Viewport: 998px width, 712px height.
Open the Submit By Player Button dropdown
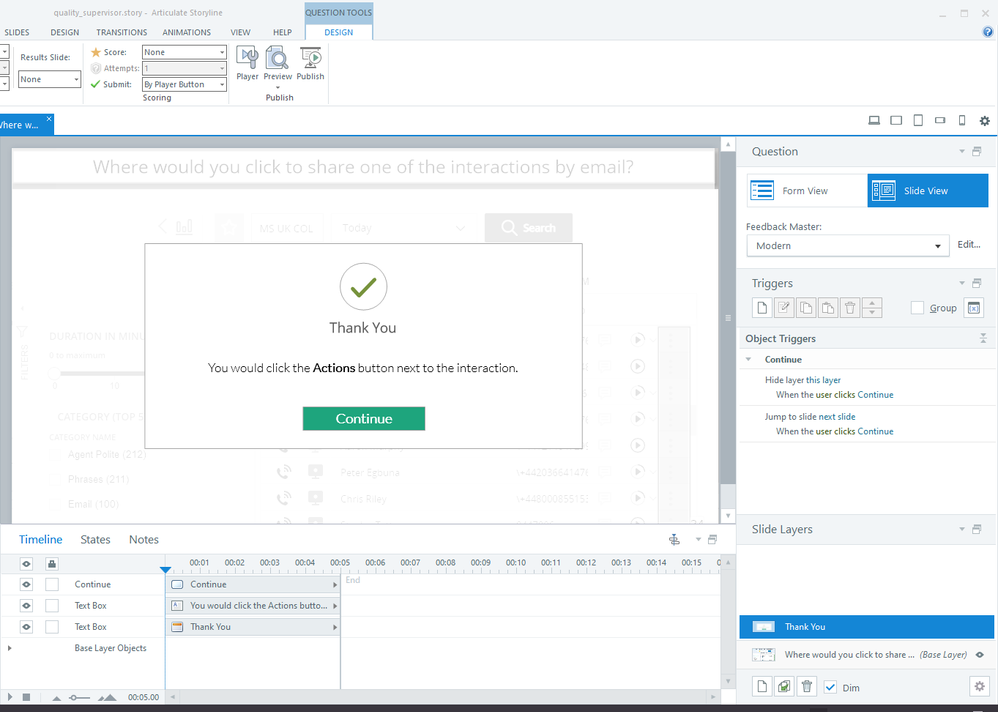pos(184,84)
